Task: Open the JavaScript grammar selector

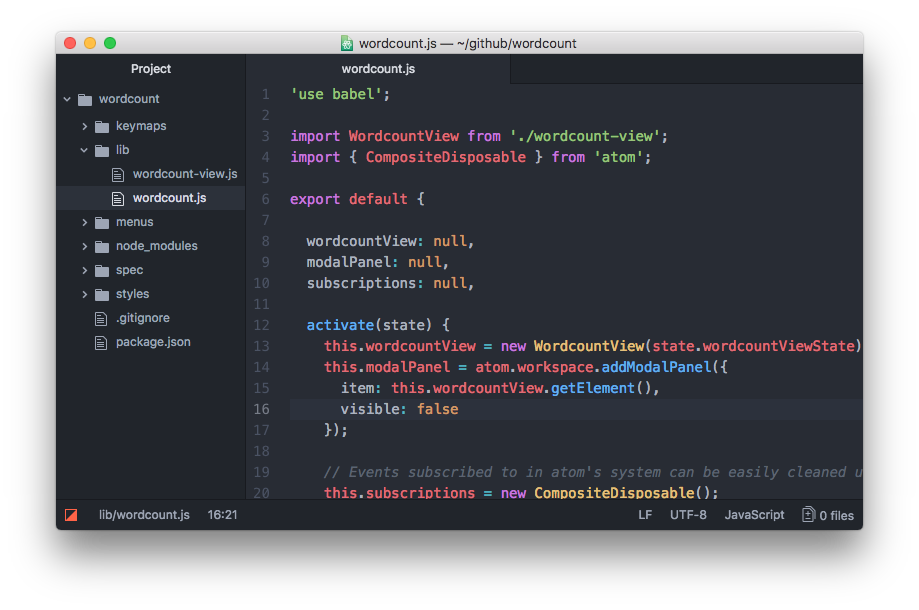Action: (754, 514)
